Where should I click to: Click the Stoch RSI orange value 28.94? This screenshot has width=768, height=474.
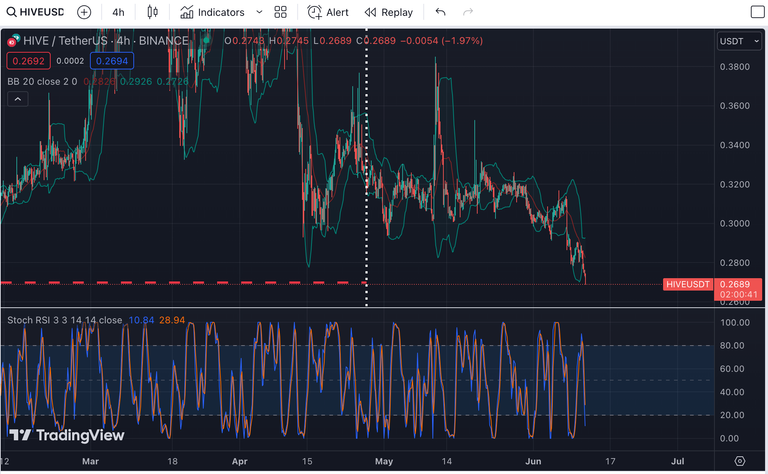(172, 320)
